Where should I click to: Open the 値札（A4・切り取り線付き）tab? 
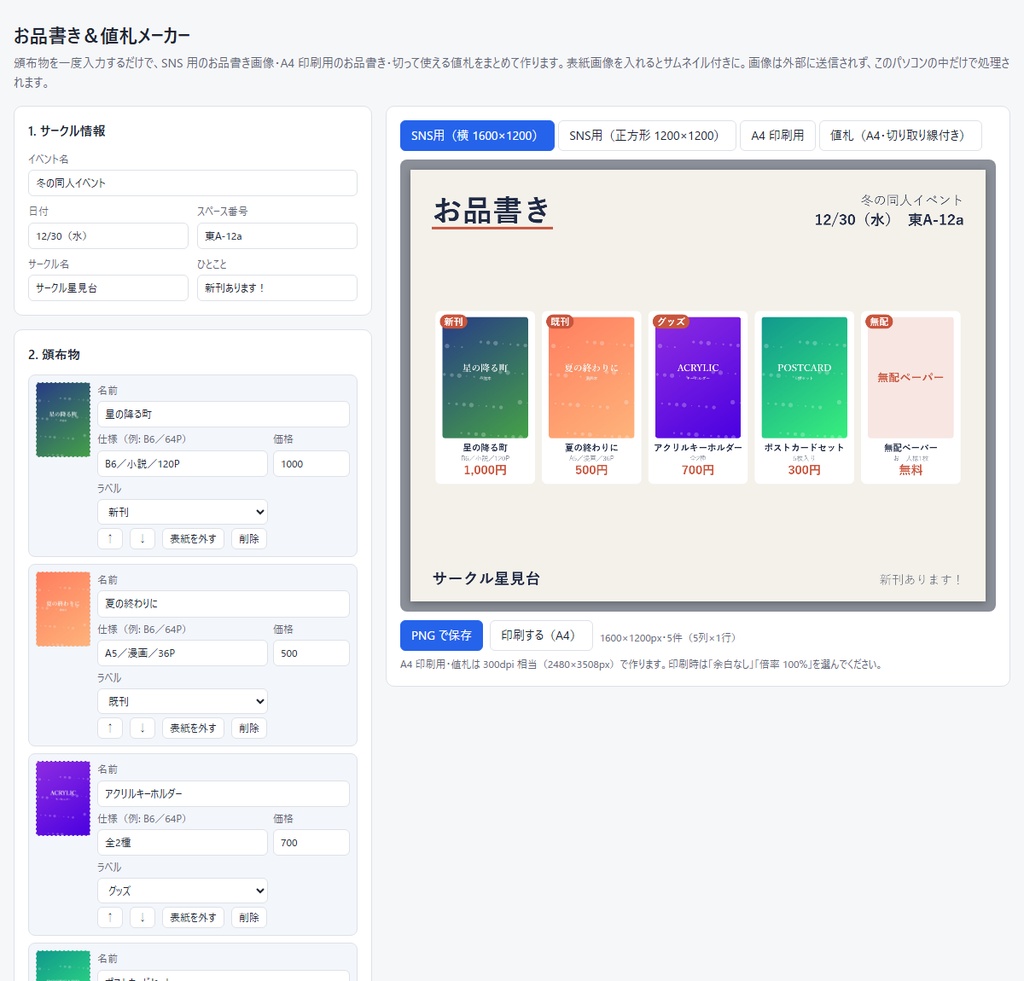[900, 136]
